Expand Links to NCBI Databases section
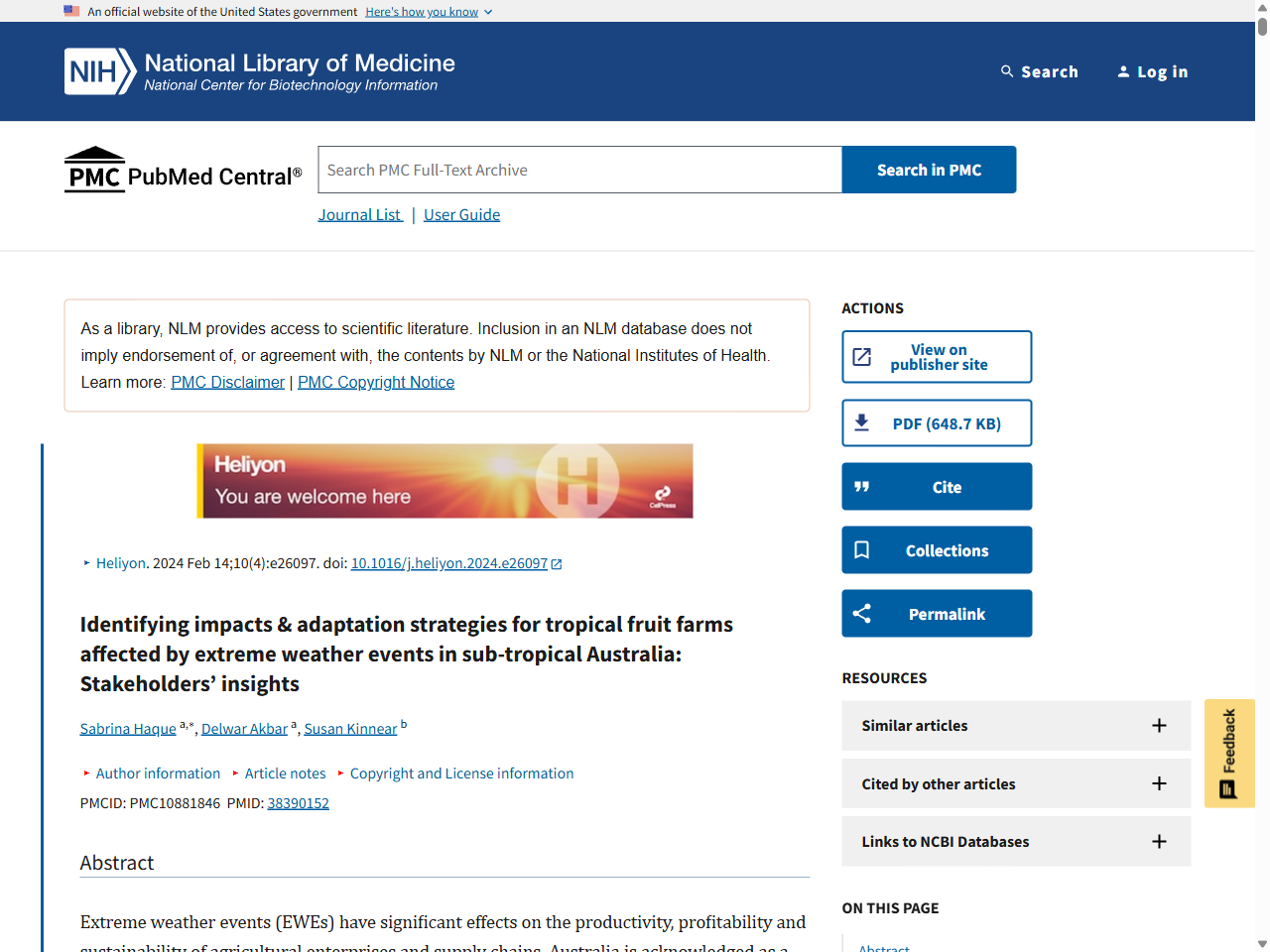 (1158, 842)
